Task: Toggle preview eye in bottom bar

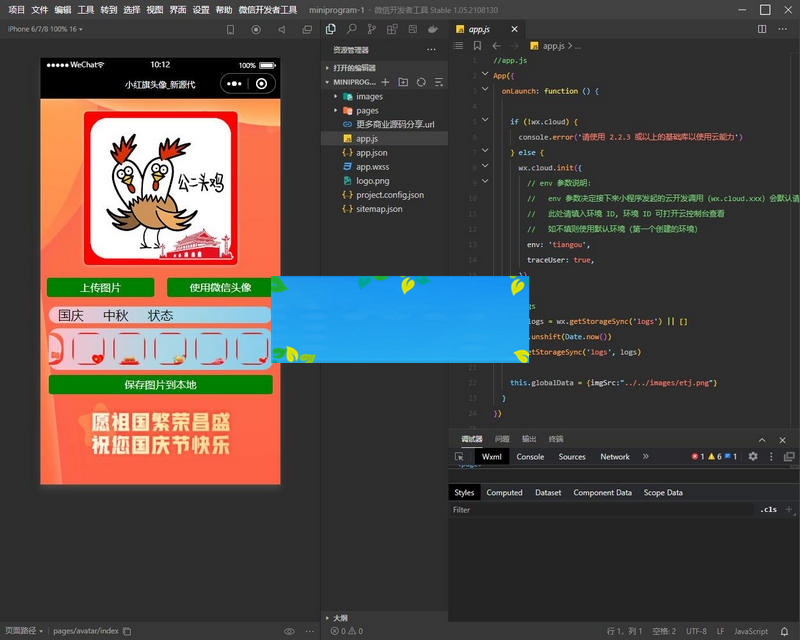Action: click(x=289, y=631)
